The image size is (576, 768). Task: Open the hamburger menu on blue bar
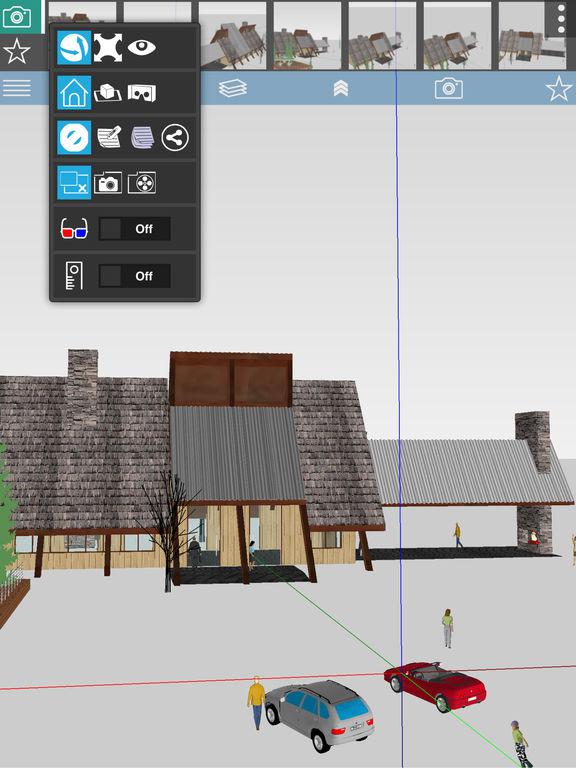17,89
